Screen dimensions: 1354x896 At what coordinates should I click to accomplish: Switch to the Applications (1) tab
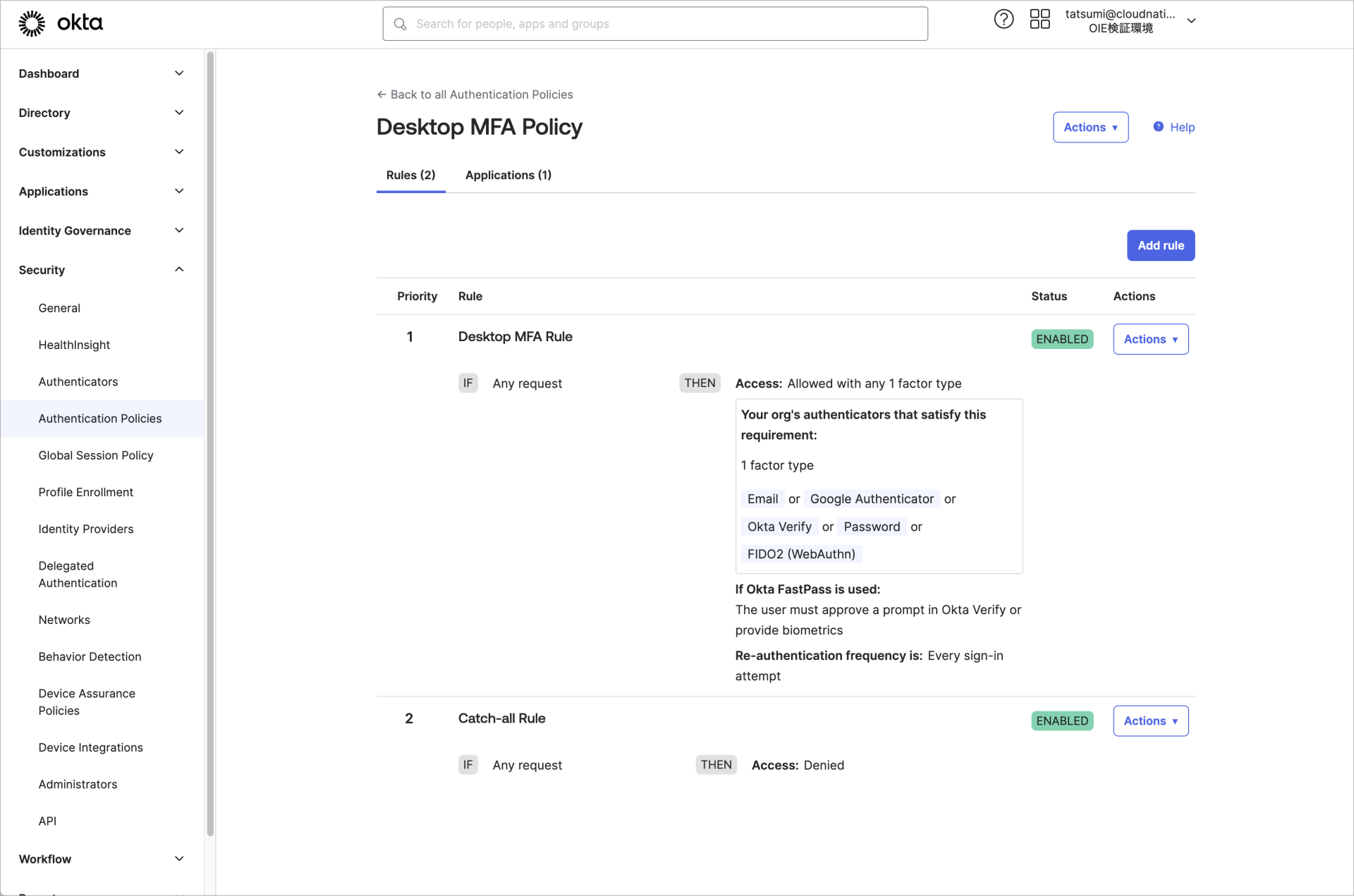[508, 175]
